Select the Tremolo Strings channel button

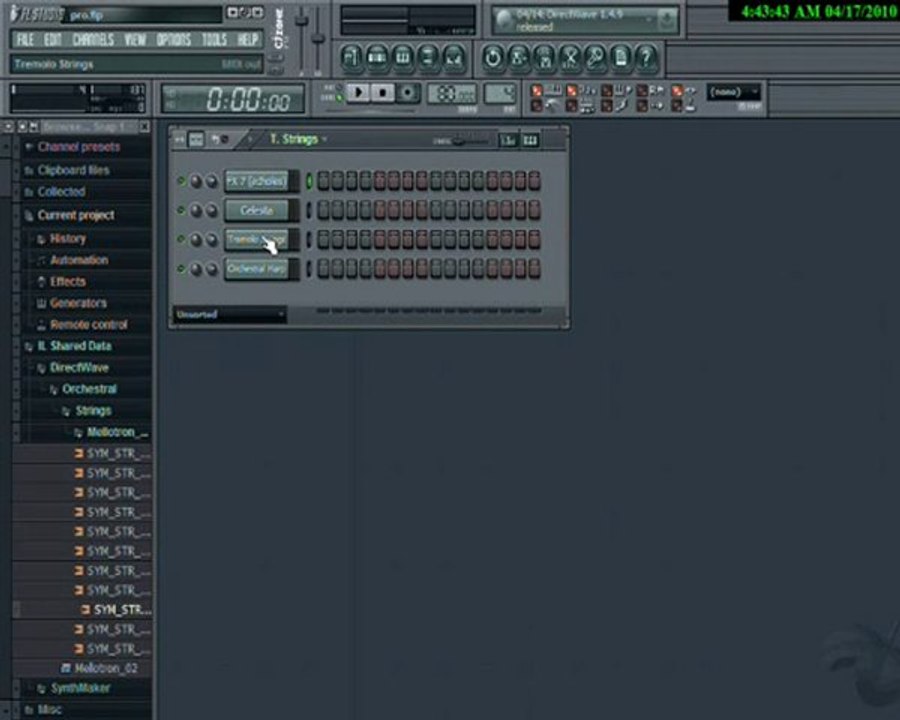tap(257, 239)
